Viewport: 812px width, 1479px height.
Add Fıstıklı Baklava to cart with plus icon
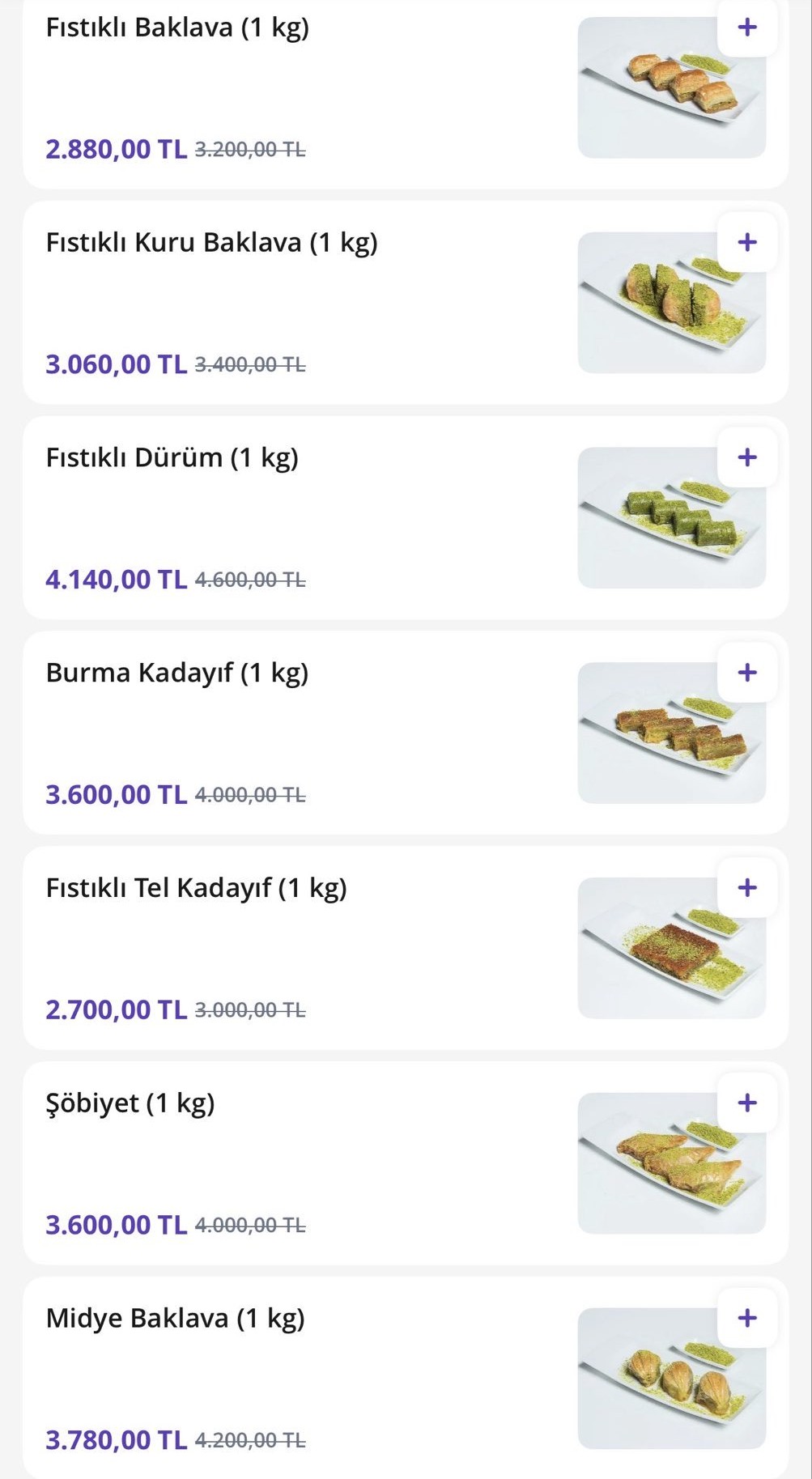(747, 28)
